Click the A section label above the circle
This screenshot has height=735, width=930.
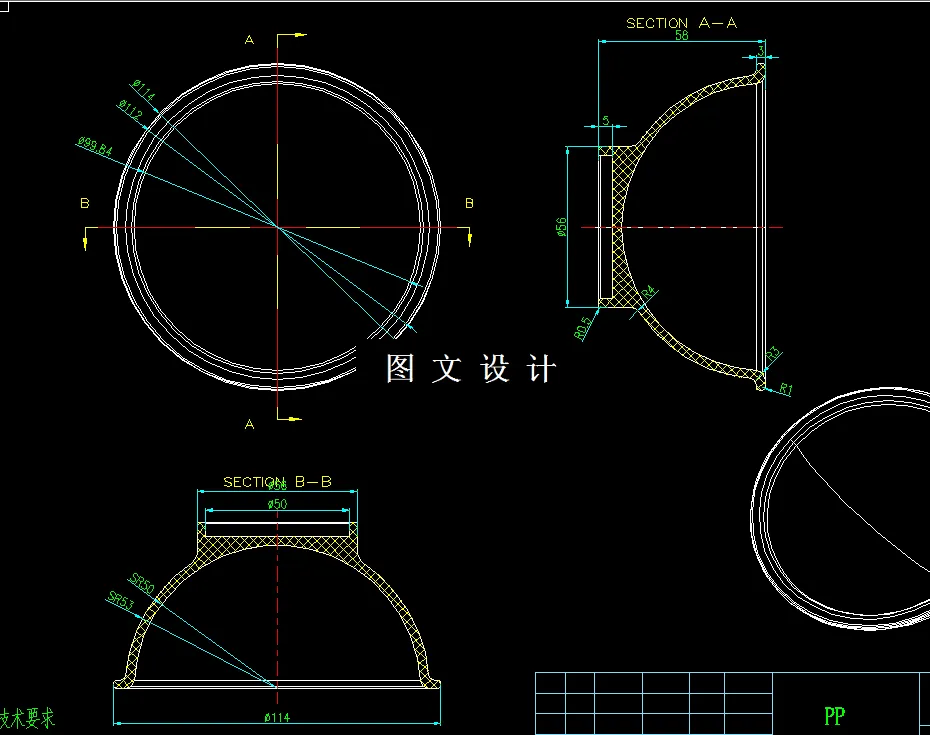tap(249, 40)
